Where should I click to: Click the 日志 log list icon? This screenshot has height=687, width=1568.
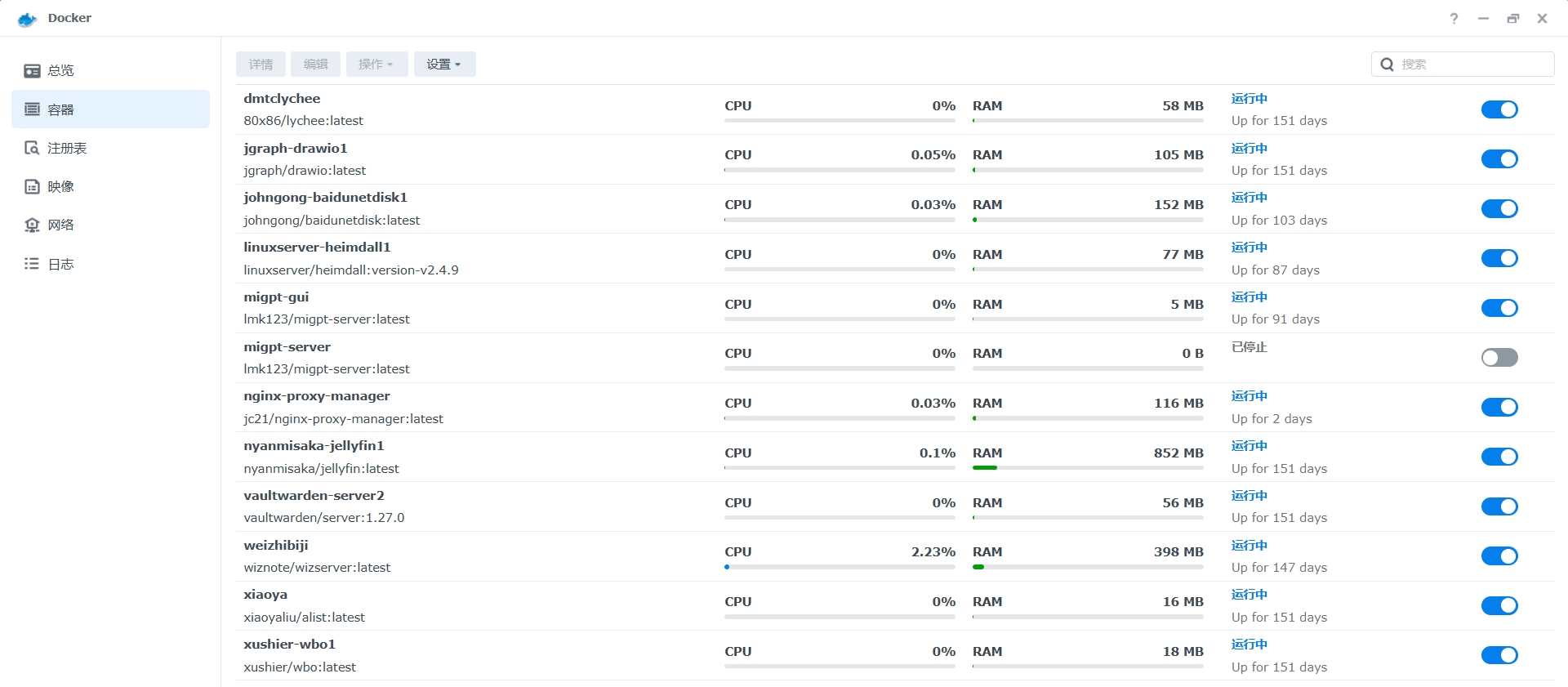pyautogui.click(x=32, y=264)
